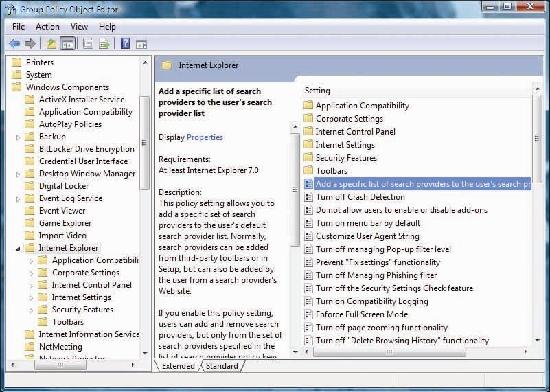Click the System folder icon in tree
550x392 pixels.
coord(16,75)
